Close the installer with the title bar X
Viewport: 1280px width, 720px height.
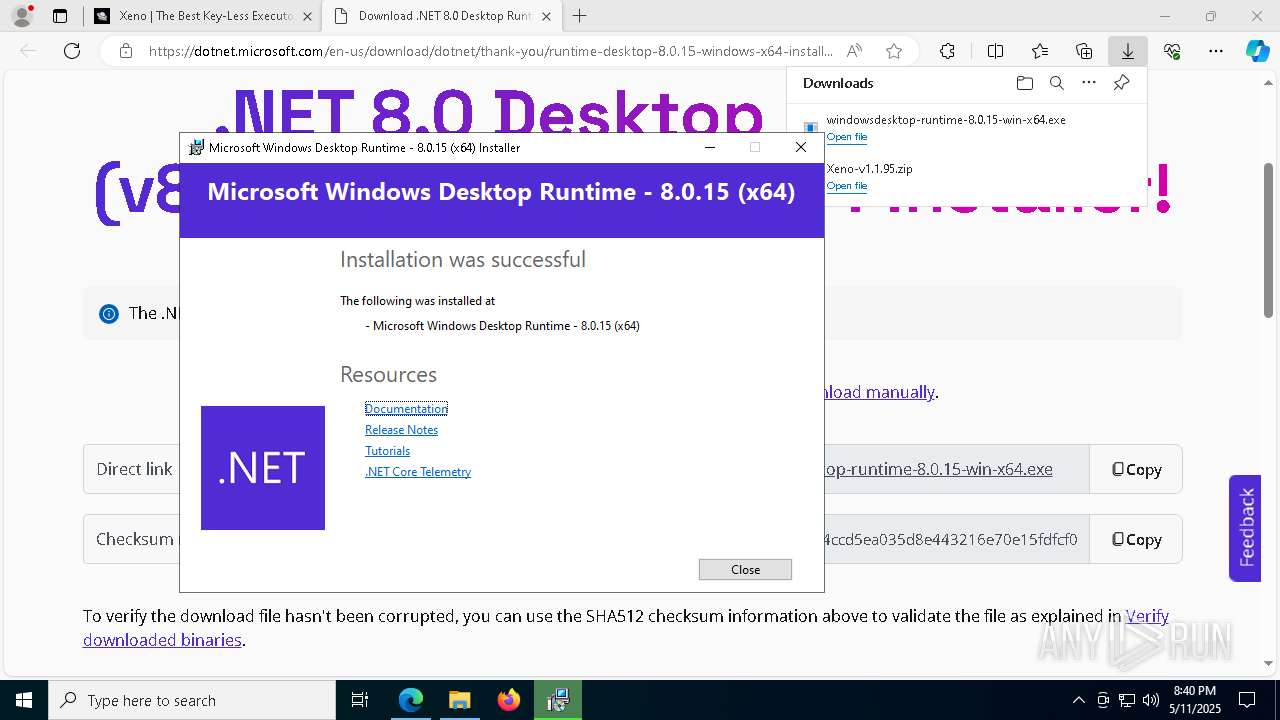click(x=801, y=147)
